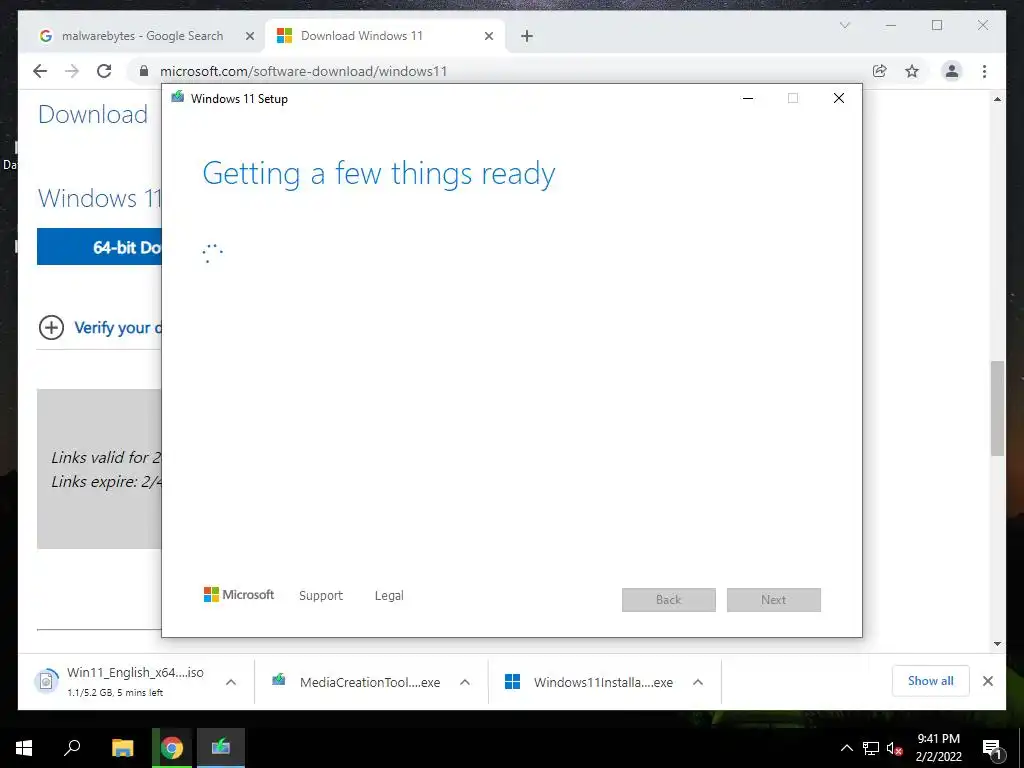Click the page scrollbar up arrow
The width and height of the screenshot is (1024, 768).
(x=997, y=99)
